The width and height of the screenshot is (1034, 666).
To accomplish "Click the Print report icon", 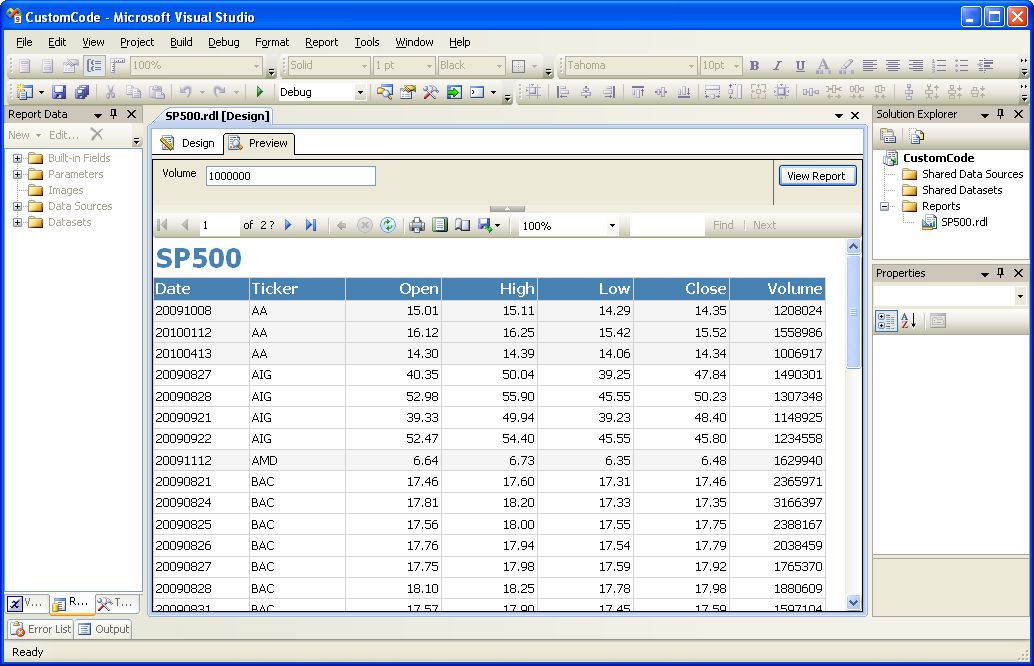I will 417,225.
